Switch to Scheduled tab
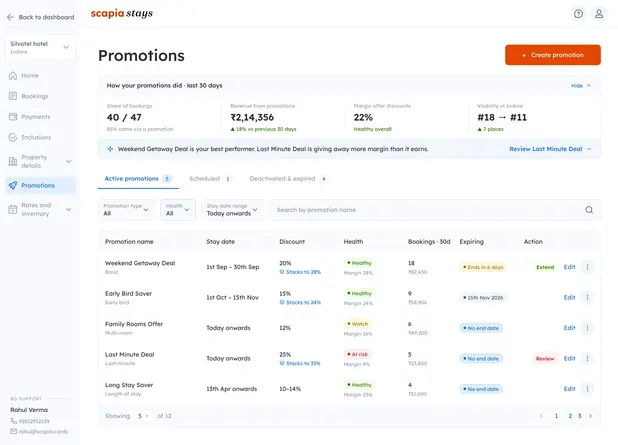The width and height of the screenshot is (618, 445). click(x=210, y=179)
